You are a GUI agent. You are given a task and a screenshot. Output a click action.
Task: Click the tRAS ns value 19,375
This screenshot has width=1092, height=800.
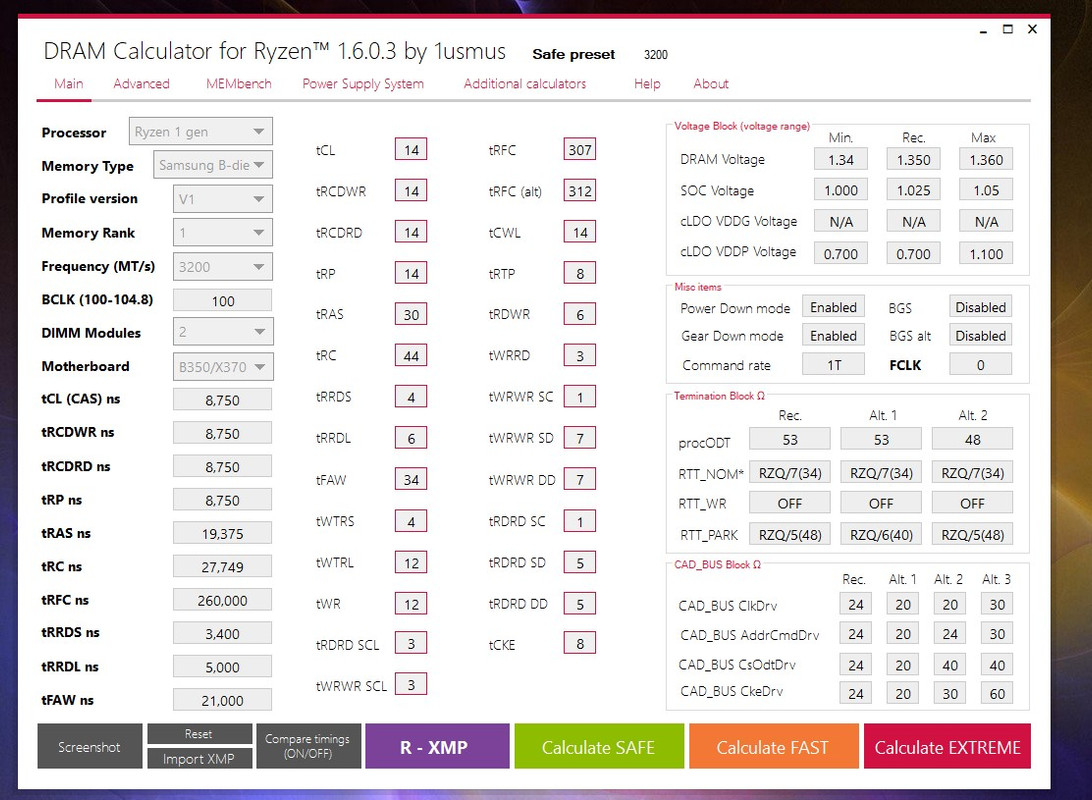[x=222, y=533]
